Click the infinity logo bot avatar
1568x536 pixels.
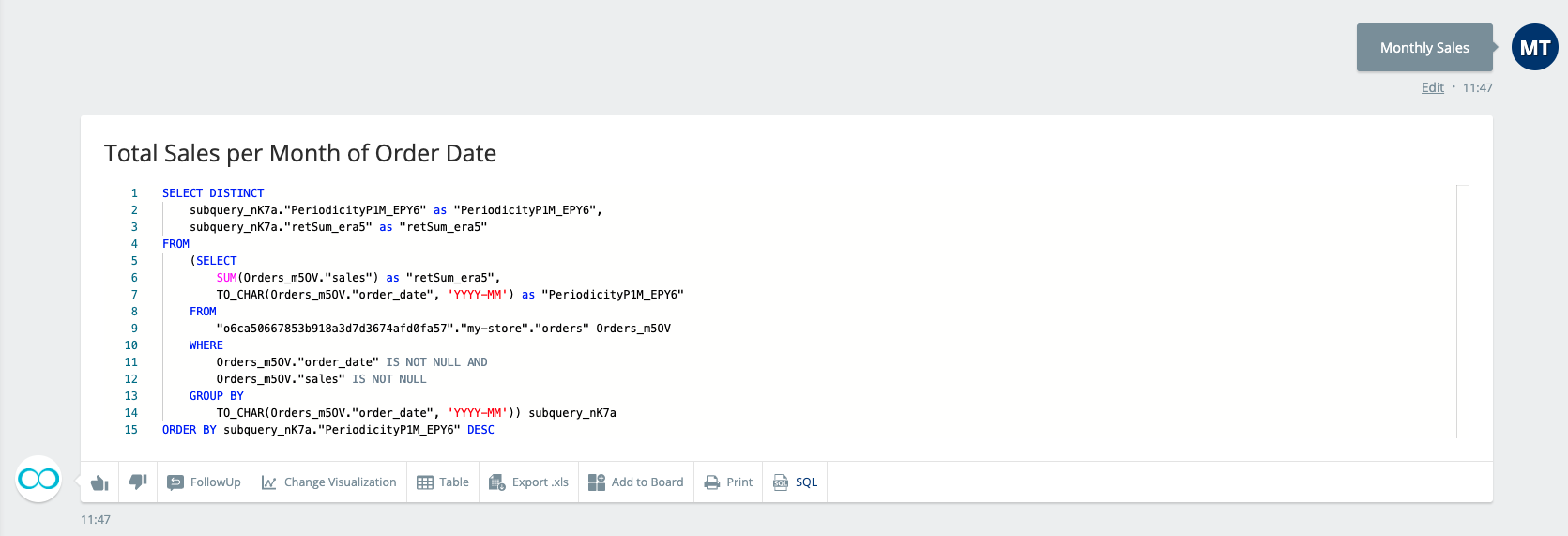pos(38,480)
